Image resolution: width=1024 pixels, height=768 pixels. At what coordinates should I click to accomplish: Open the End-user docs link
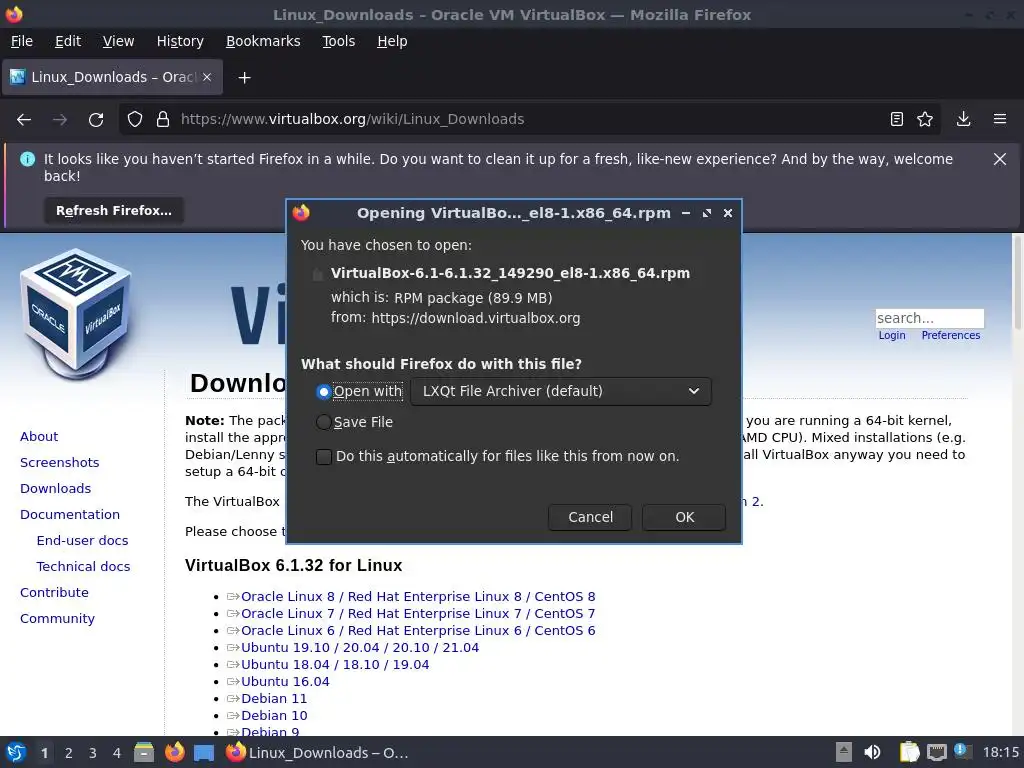[x=82, y=541]
